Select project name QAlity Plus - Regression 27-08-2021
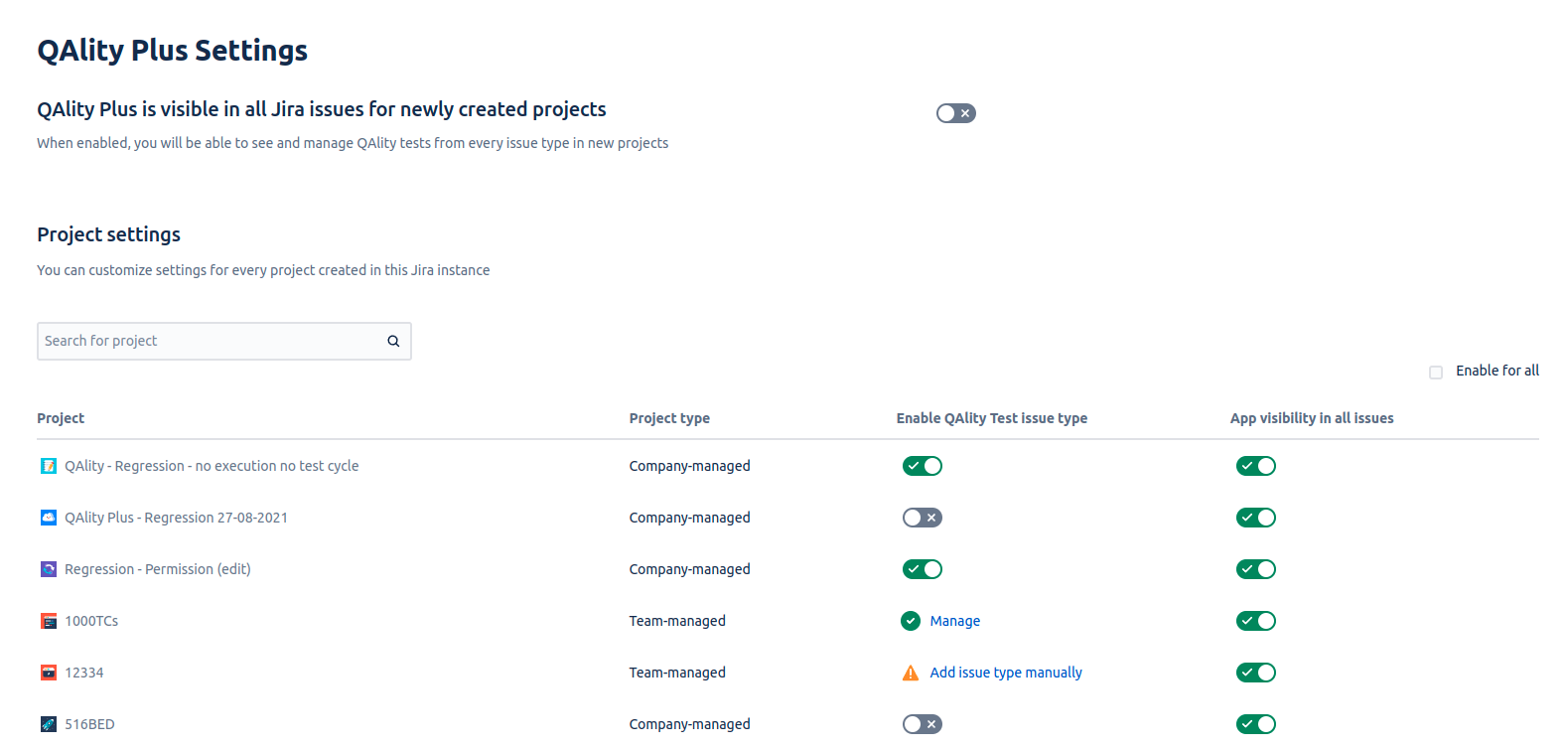The image size is (1568, 751). click(177, 518)
